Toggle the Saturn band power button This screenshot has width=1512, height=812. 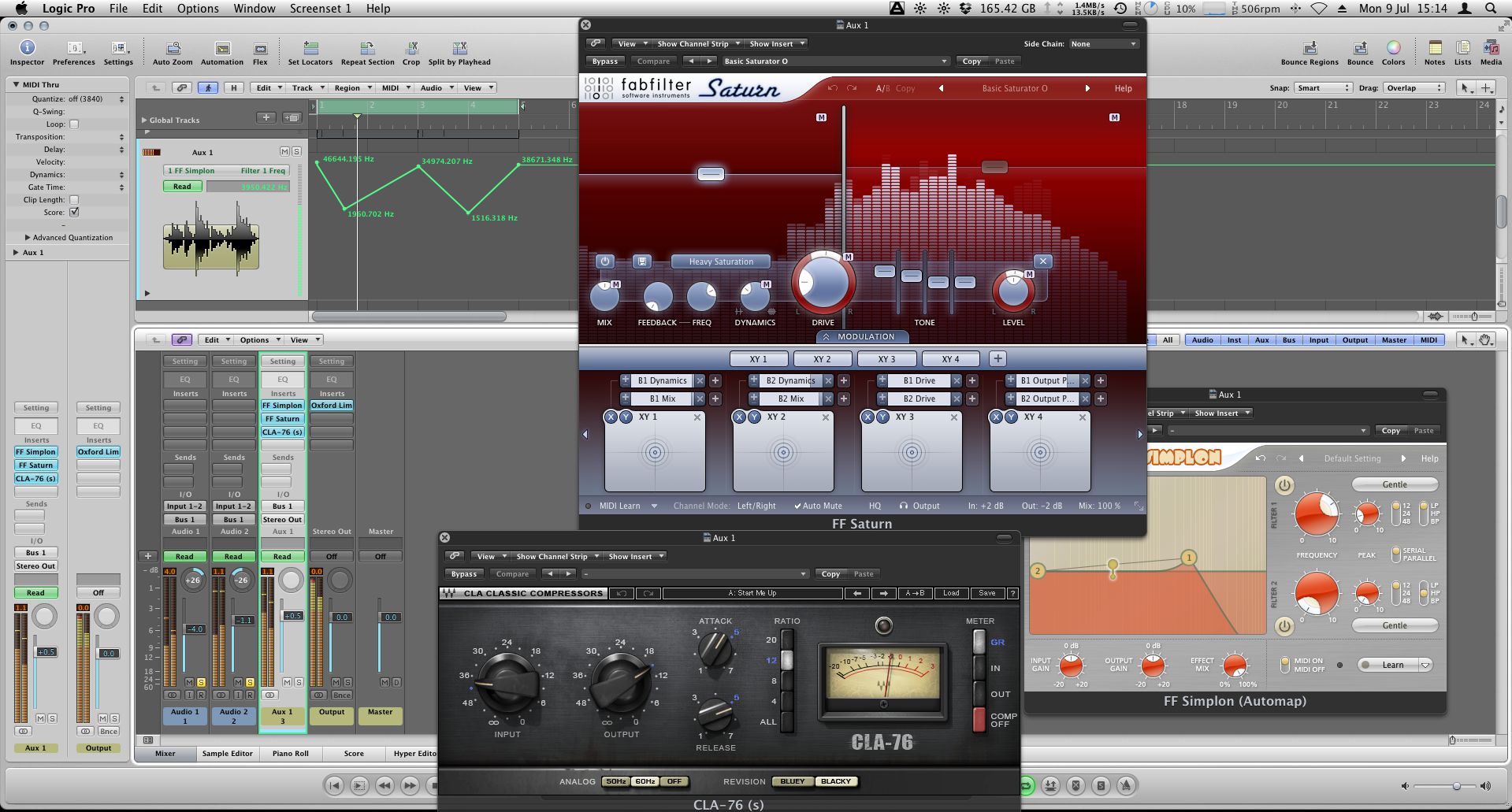point(605,261)
